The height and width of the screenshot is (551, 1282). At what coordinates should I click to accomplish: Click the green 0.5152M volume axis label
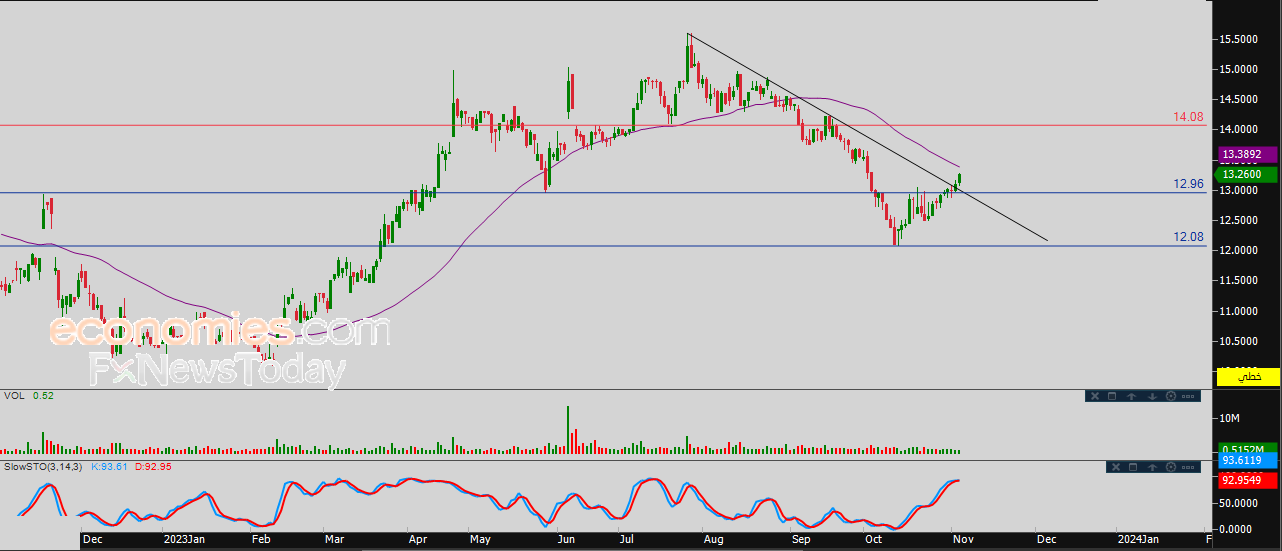[x=1248, y=448]
